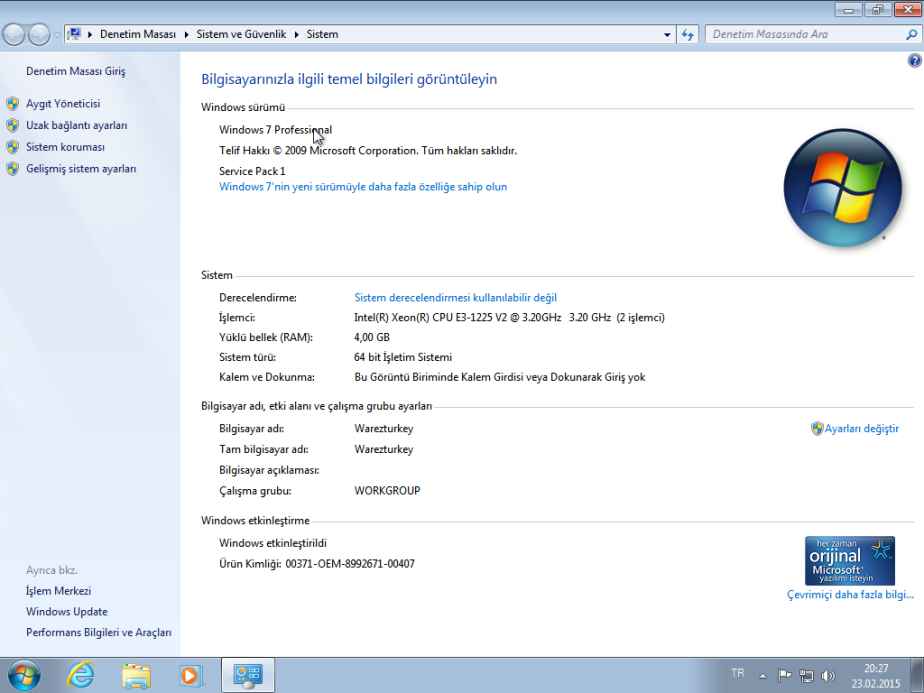Open the breadcrumb dropdown arrow in address bar
This screenshot has height=693, width=924.
(667, 33)
